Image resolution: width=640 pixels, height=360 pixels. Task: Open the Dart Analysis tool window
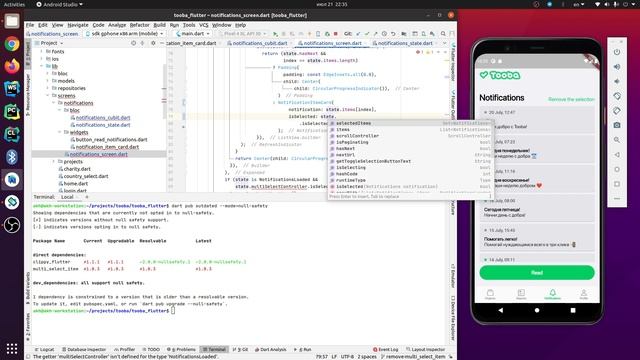270,350
